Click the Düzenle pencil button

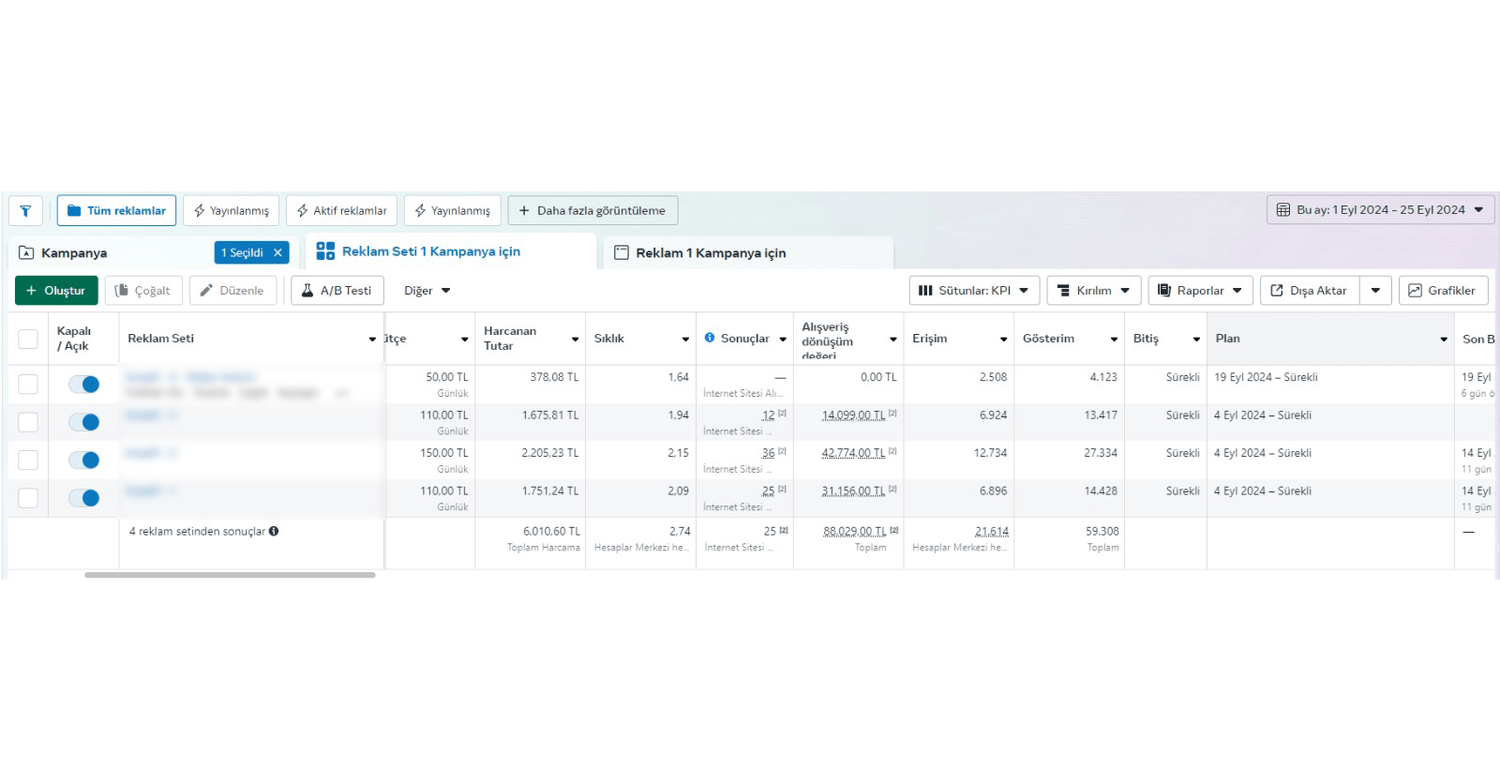point(232,291)
